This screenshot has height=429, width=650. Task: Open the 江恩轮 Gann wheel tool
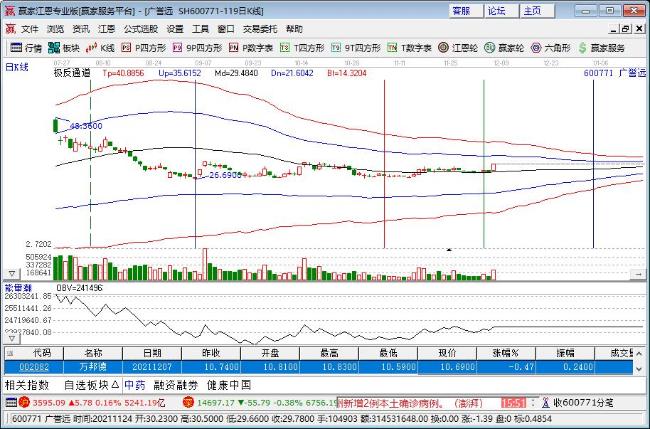460,47
